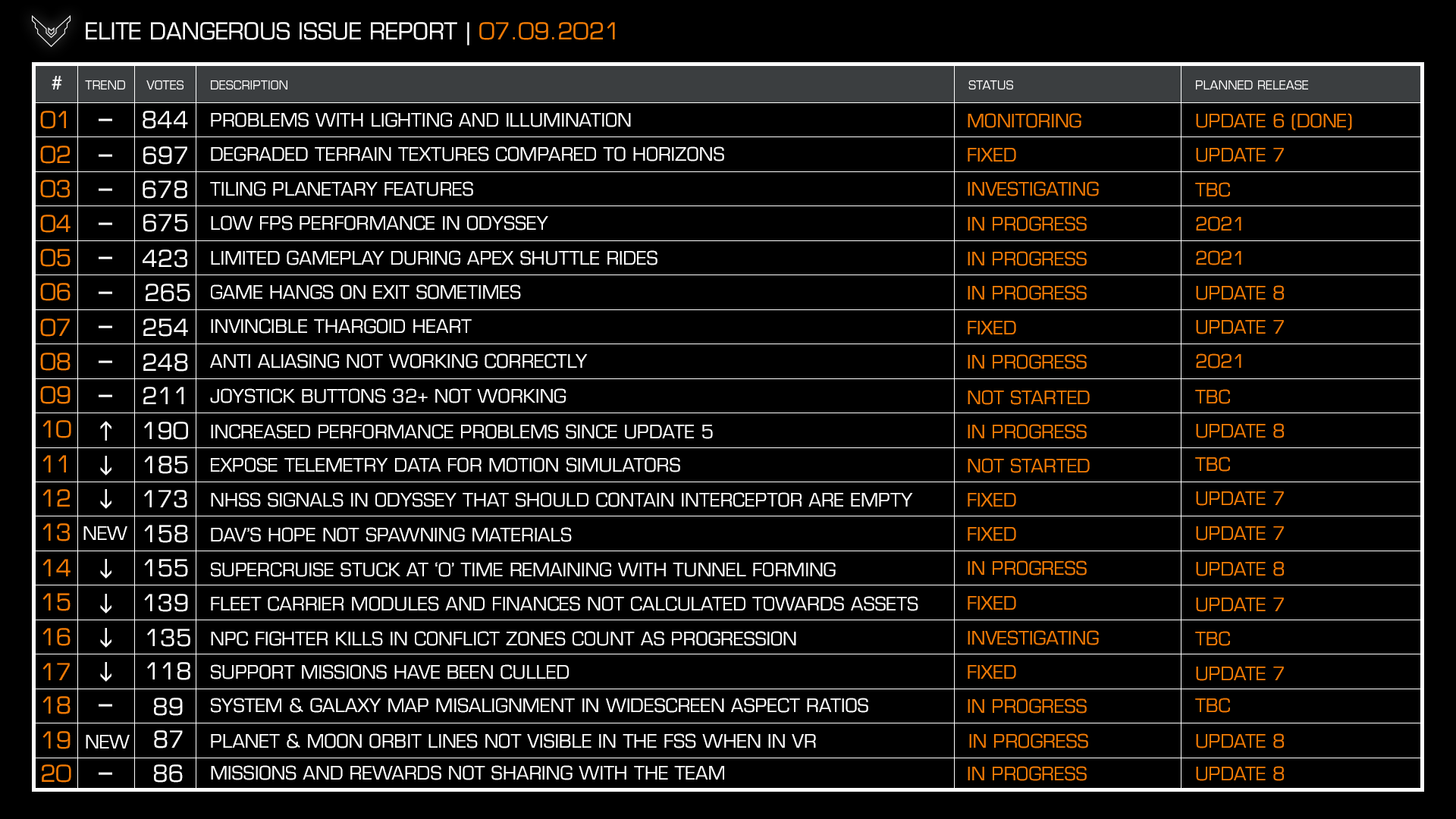Click the NHSS SIGNALS IN ODYSSEY description
This screenshot has width=1456, height=819.
[561, 500]
